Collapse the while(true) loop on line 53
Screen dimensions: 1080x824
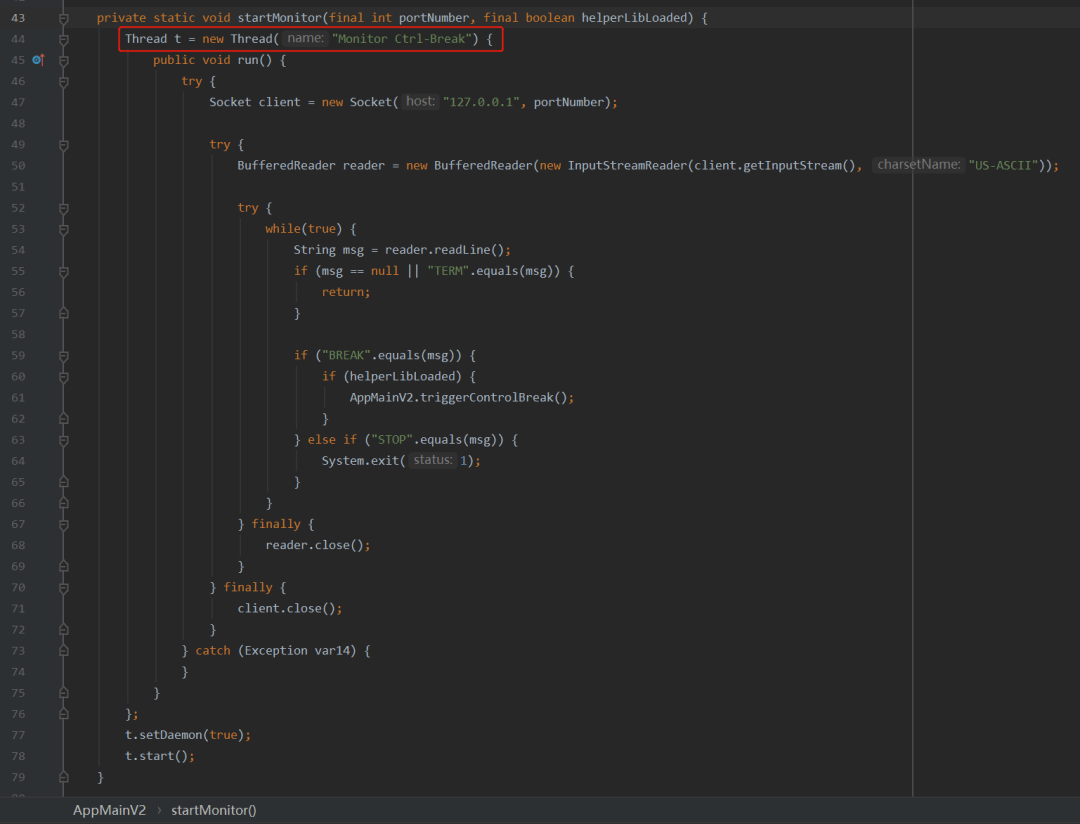coord(63,229)
